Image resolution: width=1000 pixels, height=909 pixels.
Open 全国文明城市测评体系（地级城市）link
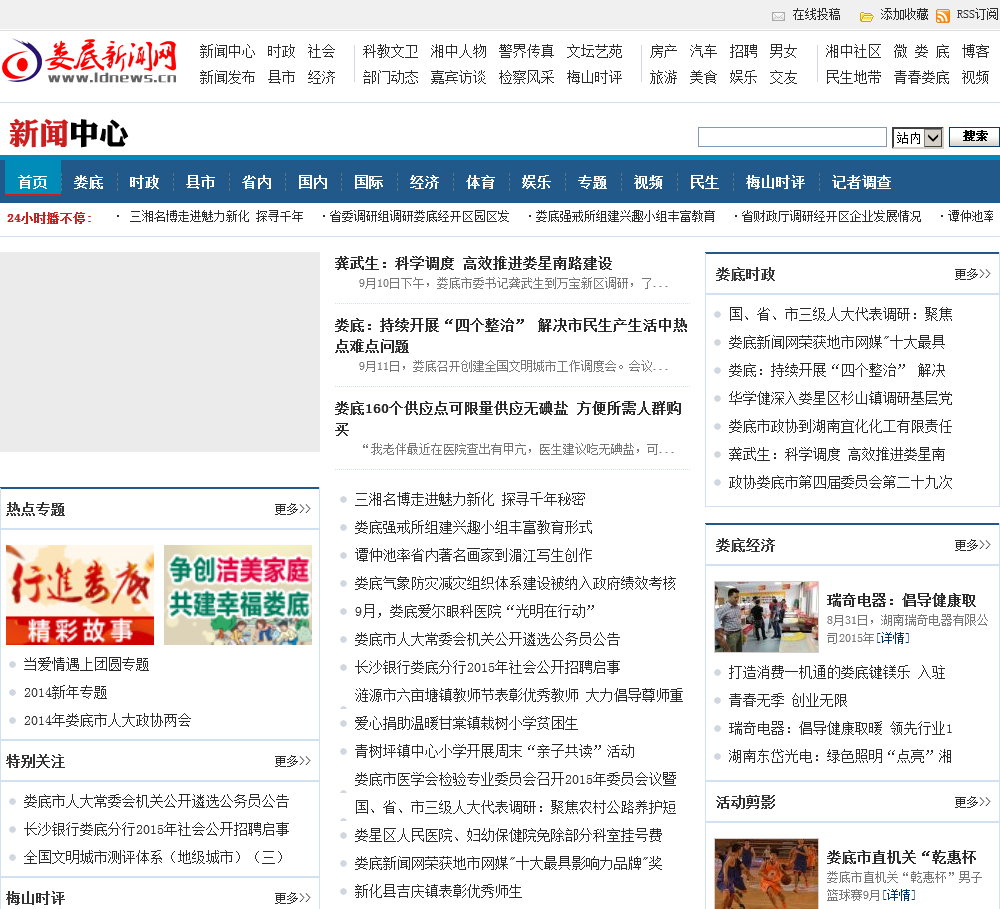[154, 857]
